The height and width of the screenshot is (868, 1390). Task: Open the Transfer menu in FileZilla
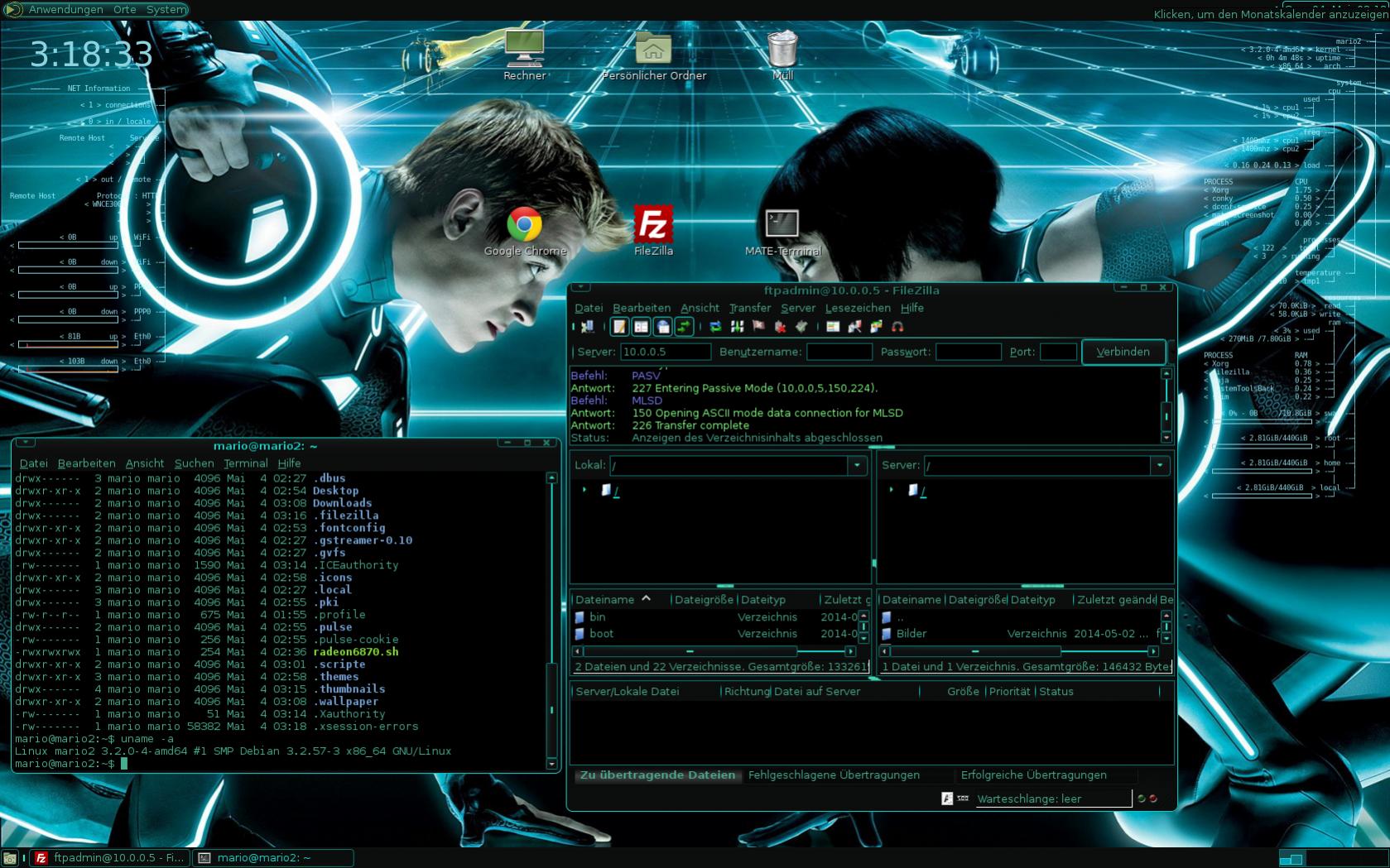[750, 308]
